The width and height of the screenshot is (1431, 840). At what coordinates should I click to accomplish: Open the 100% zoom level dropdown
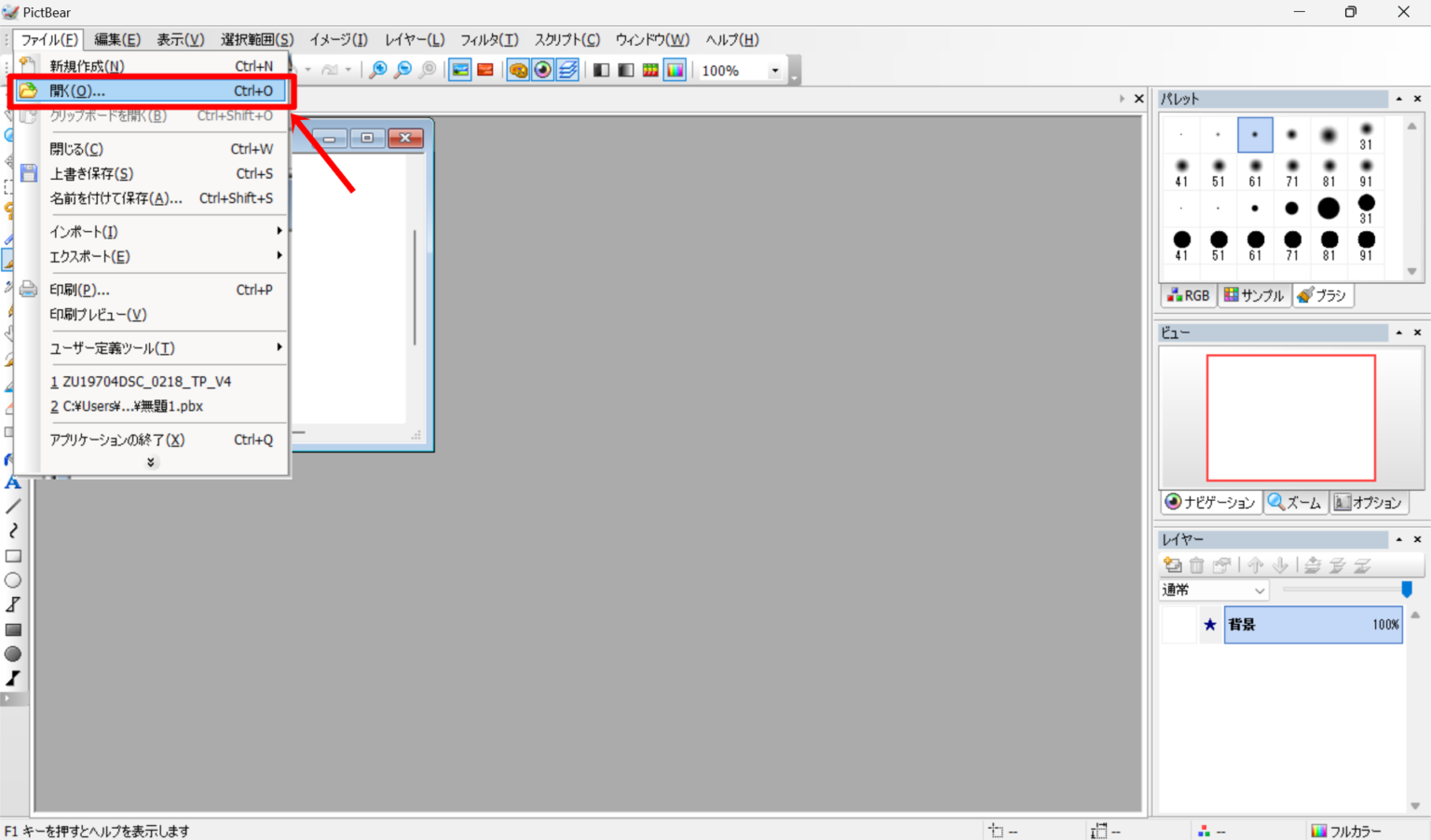pyautogui.click(x=774, y=71)
